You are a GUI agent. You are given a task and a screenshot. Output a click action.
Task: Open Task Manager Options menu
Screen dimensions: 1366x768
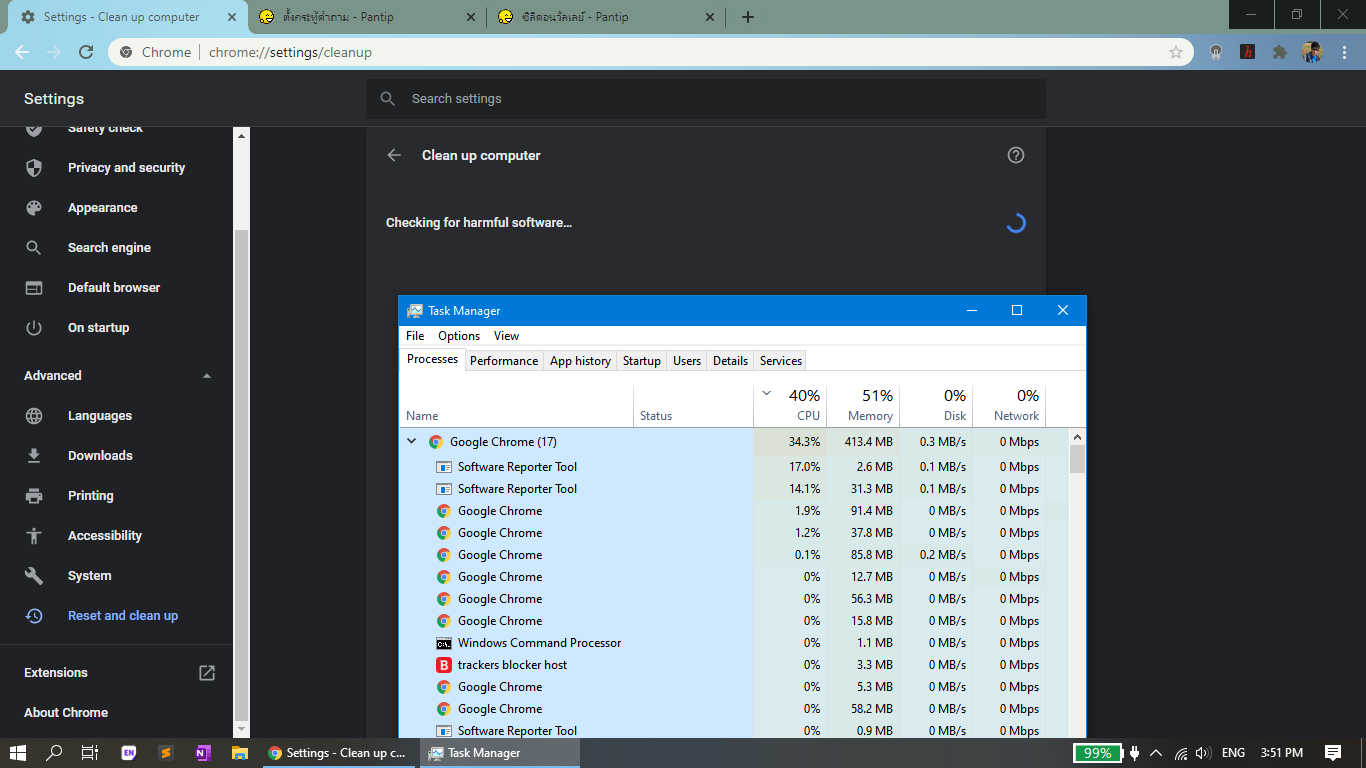coord(459,336)
